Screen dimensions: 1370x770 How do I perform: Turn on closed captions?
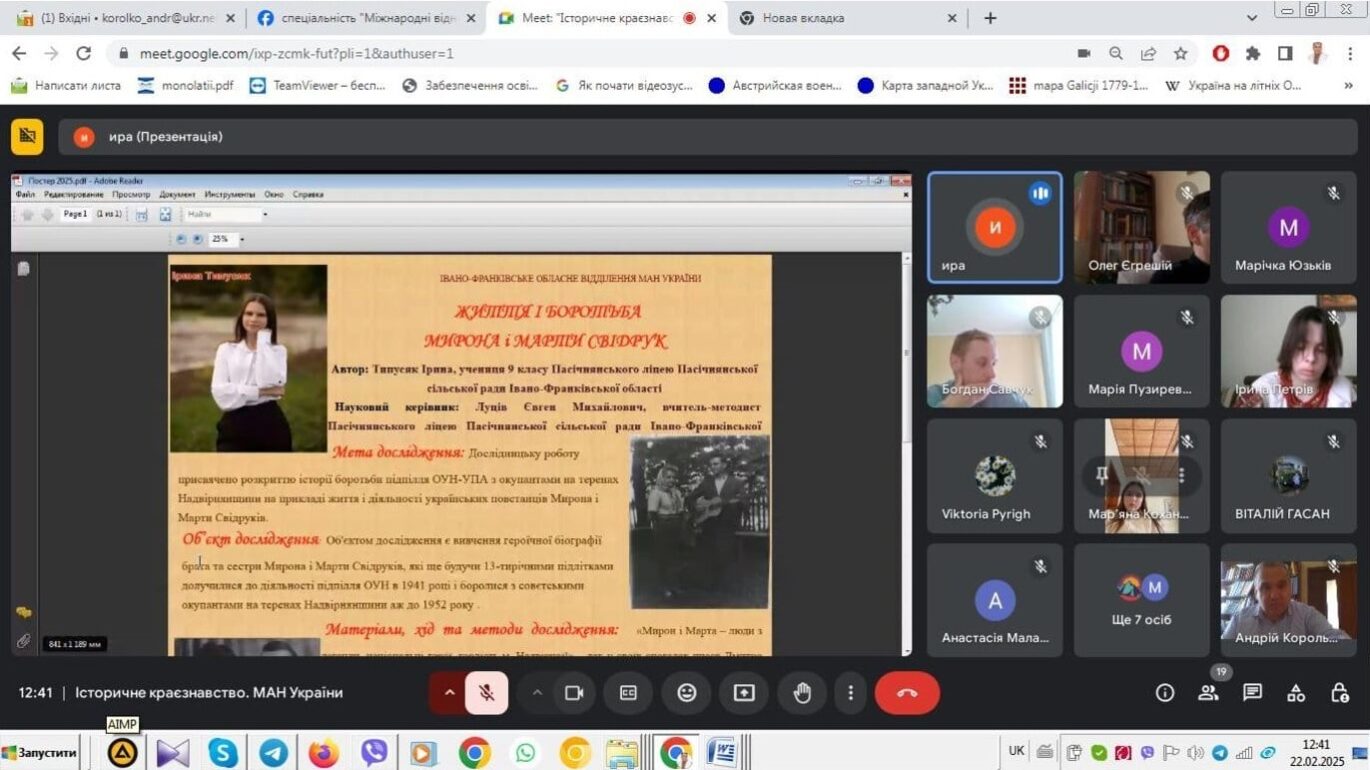click(x=628, y=693)
